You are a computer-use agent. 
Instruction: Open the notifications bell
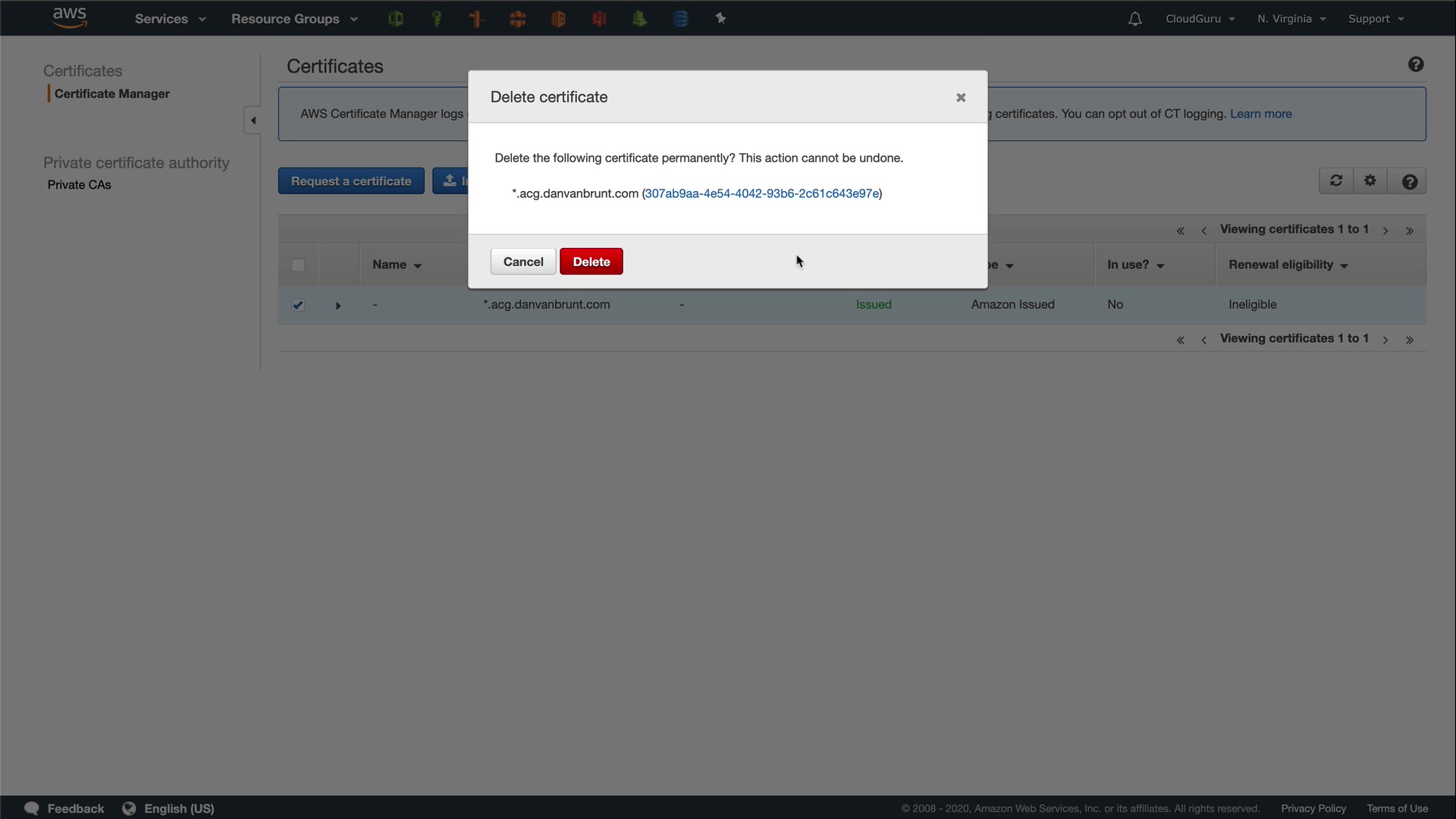1134,19
